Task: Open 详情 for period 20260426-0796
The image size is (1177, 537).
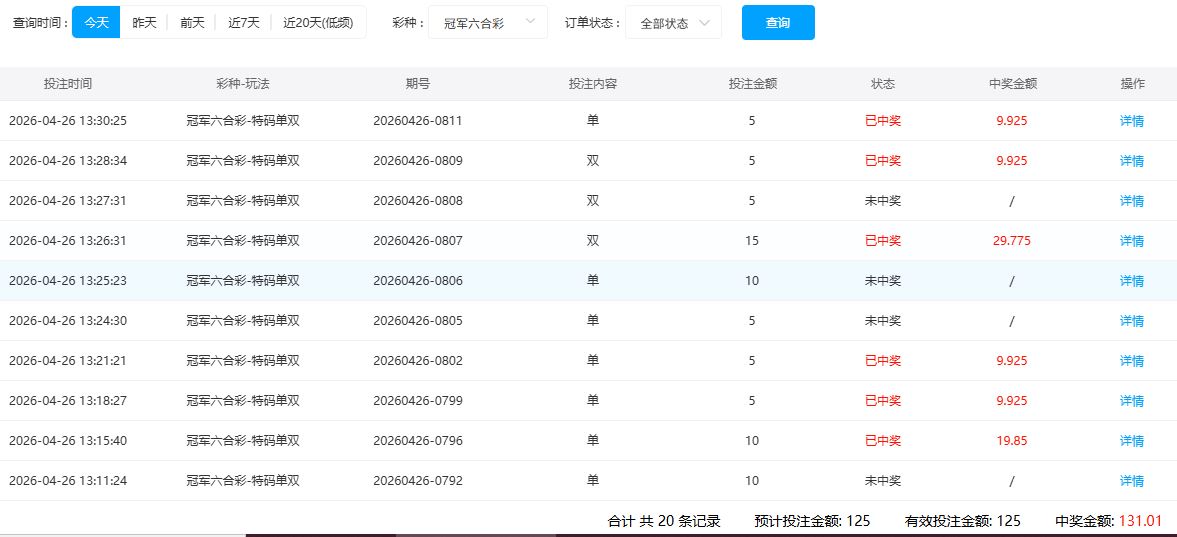Action: 1132,441
